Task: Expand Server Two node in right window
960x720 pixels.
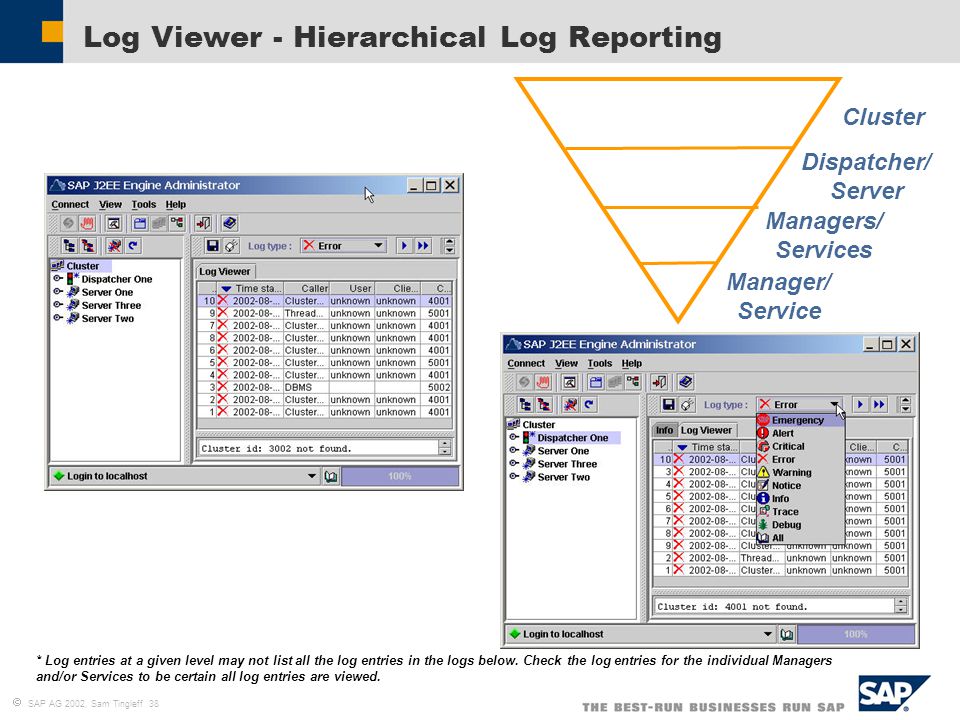Action: coord(514,477)
